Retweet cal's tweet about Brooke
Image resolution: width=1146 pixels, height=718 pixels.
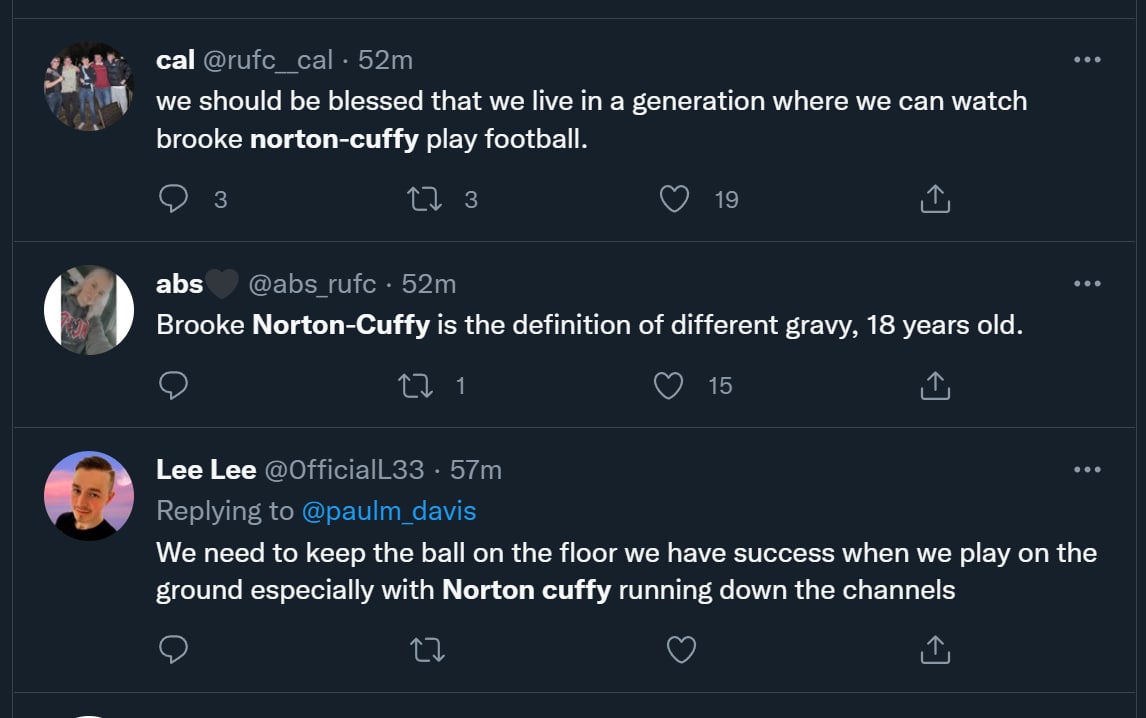[427, 199]
